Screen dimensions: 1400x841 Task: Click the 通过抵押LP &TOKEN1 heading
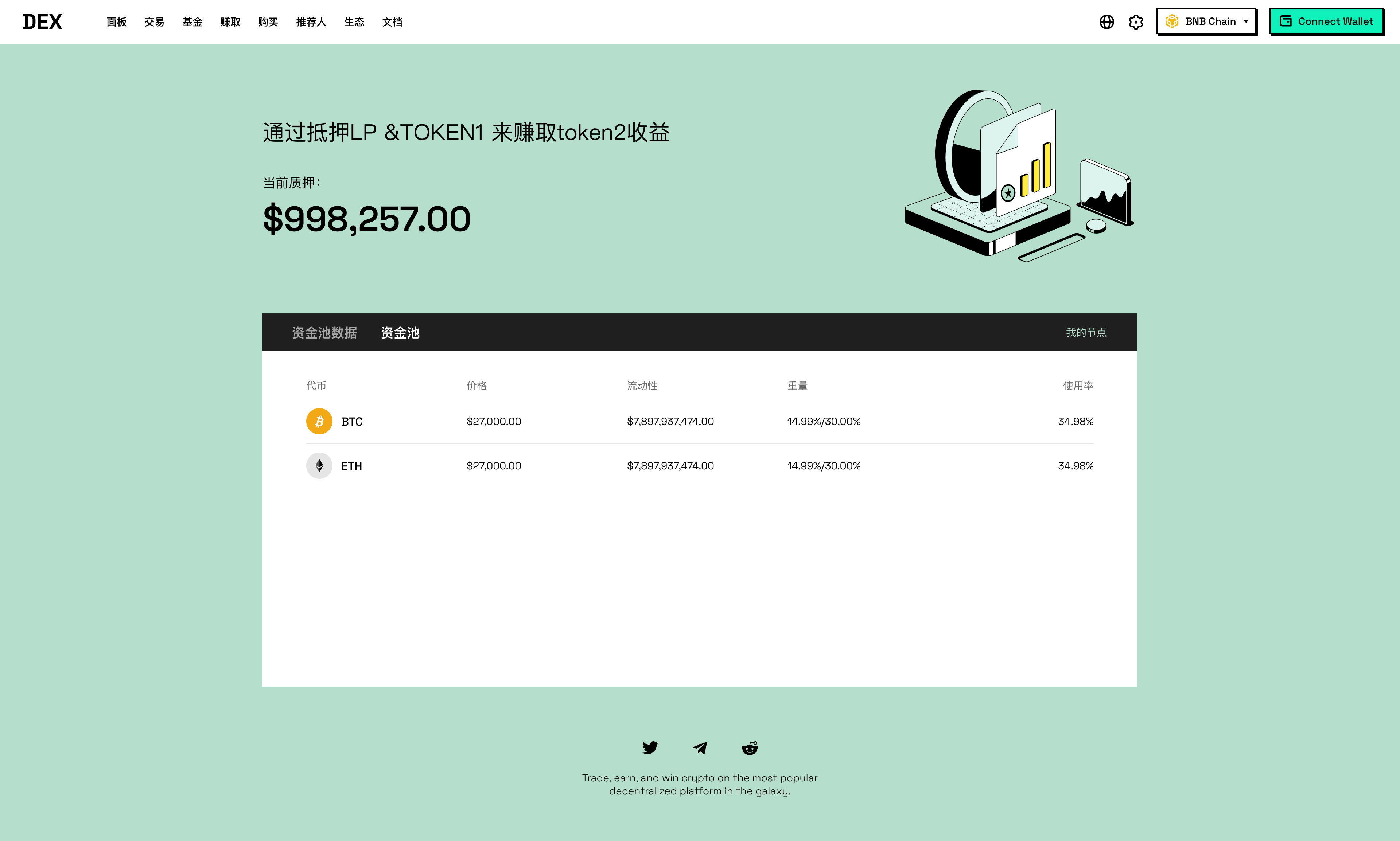click(466, 133)
